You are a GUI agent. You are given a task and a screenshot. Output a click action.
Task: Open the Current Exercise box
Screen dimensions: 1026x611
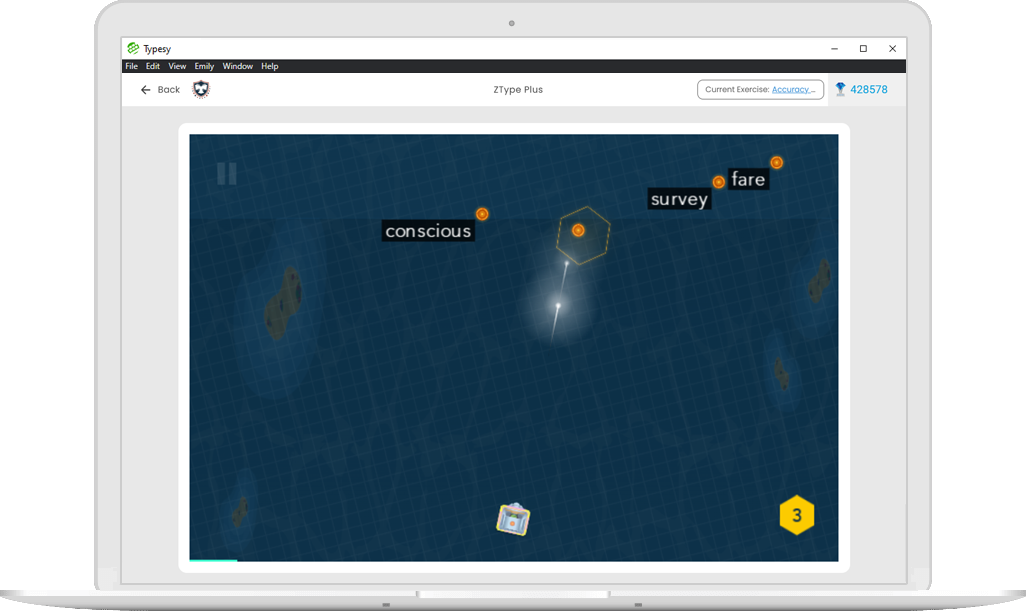(760, 90)
